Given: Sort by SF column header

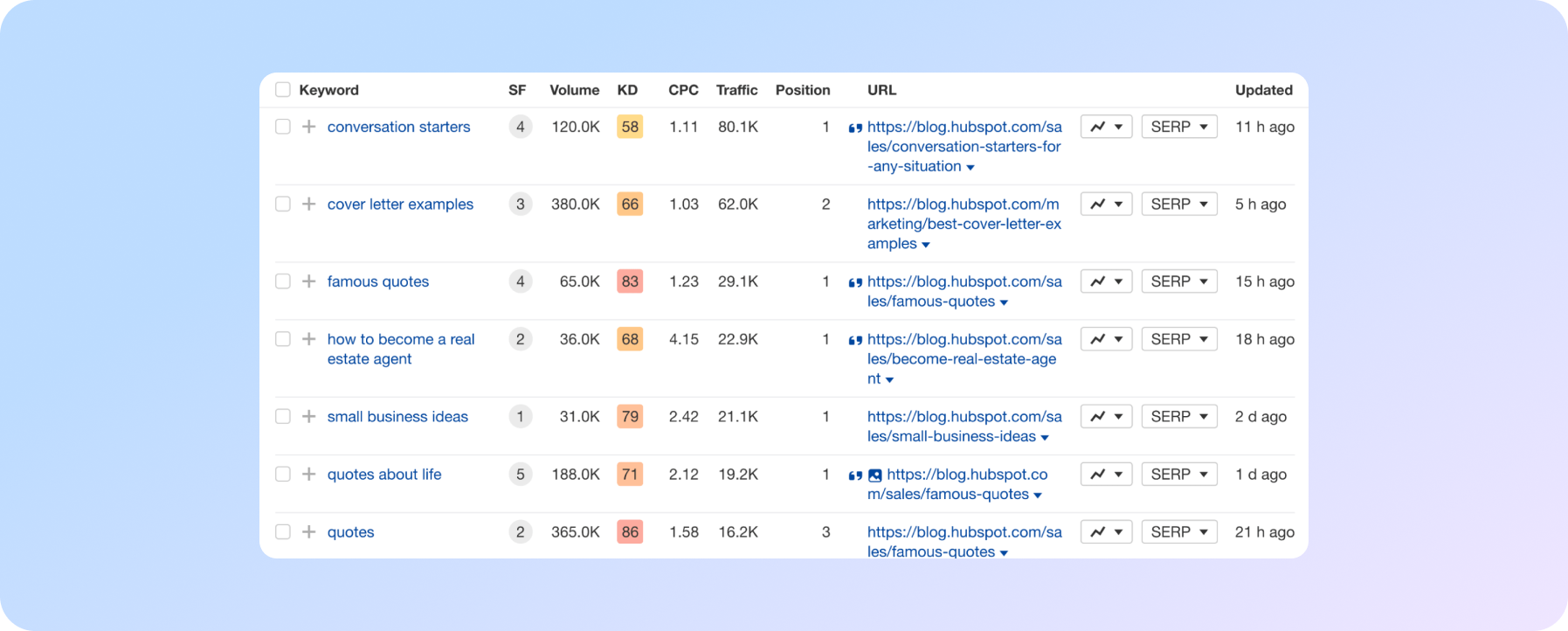Looking at the screenshot, I should [x=517, y=90].
